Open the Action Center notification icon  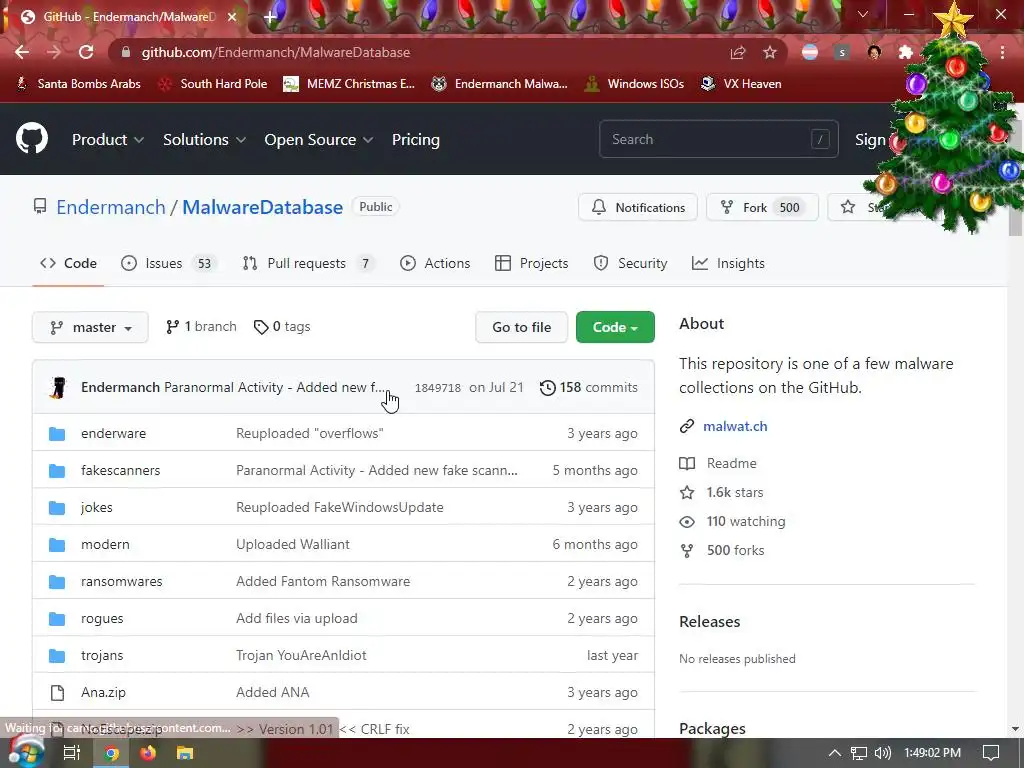[991, 753]
